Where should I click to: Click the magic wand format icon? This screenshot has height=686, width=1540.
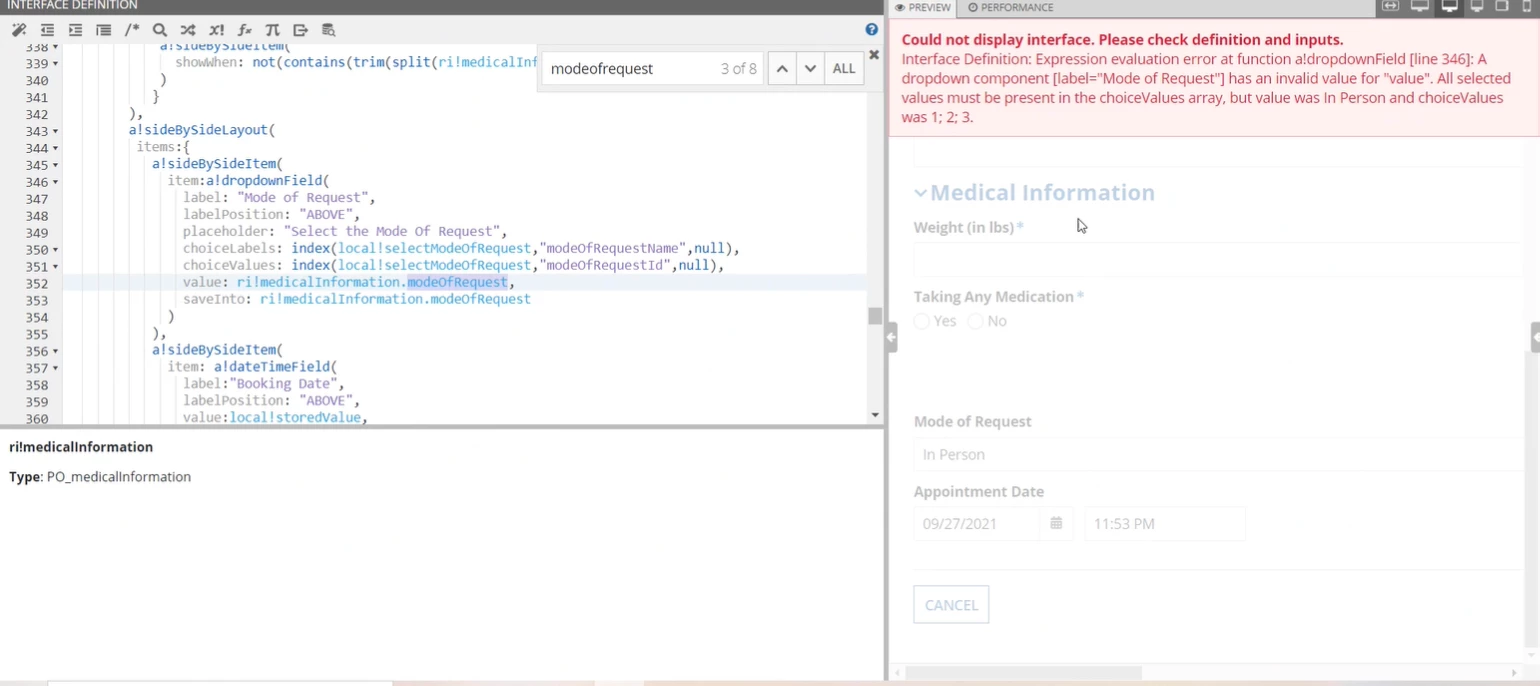[19, 31]
